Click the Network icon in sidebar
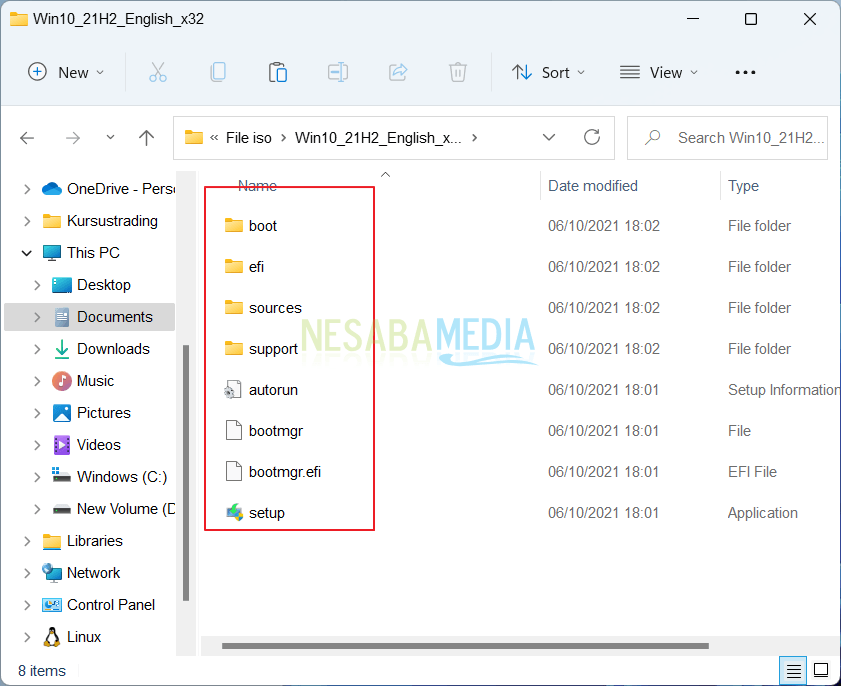 [51, 573]
